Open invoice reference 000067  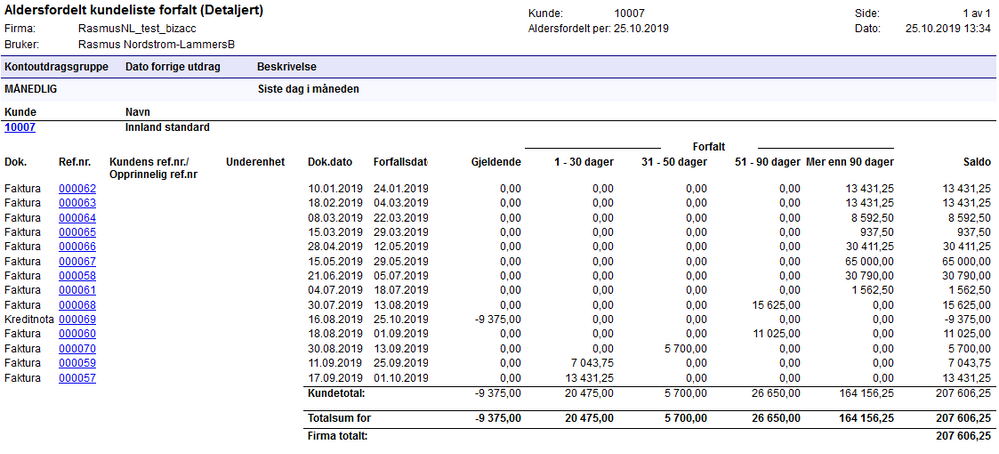click(77, 261)
